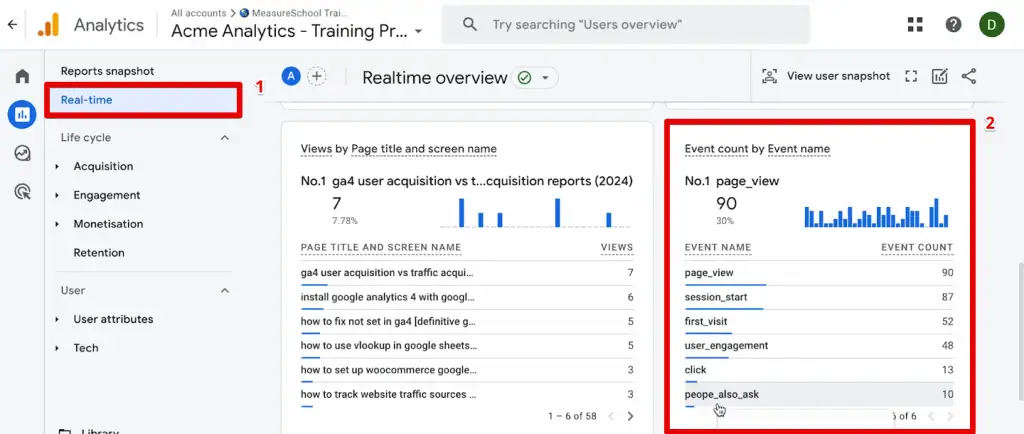
Task: Collapse the Life cycle section
Action: (225, 138)
